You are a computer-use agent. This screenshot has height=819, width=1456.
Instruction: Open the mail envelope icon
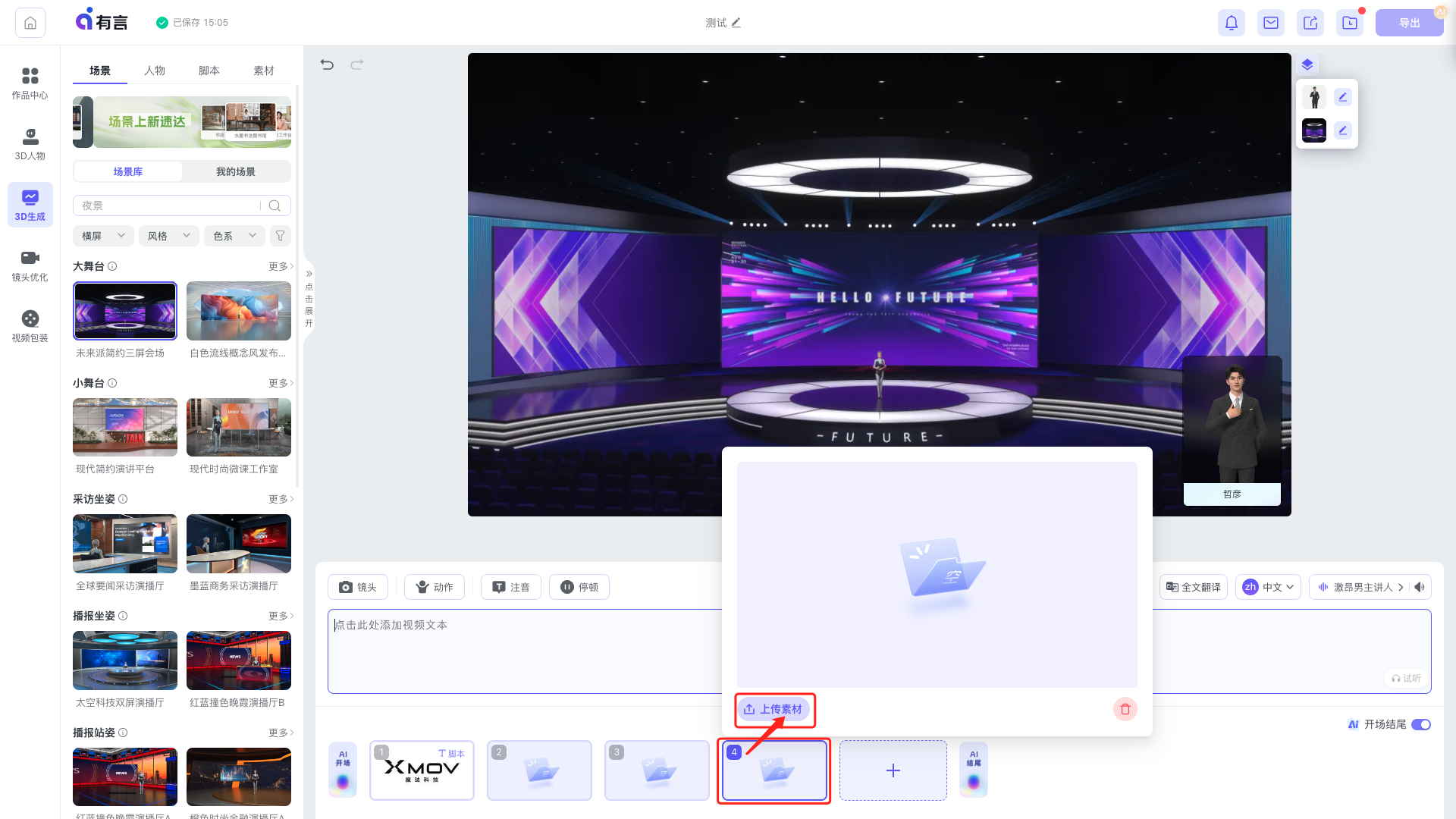coord(1271,23)
